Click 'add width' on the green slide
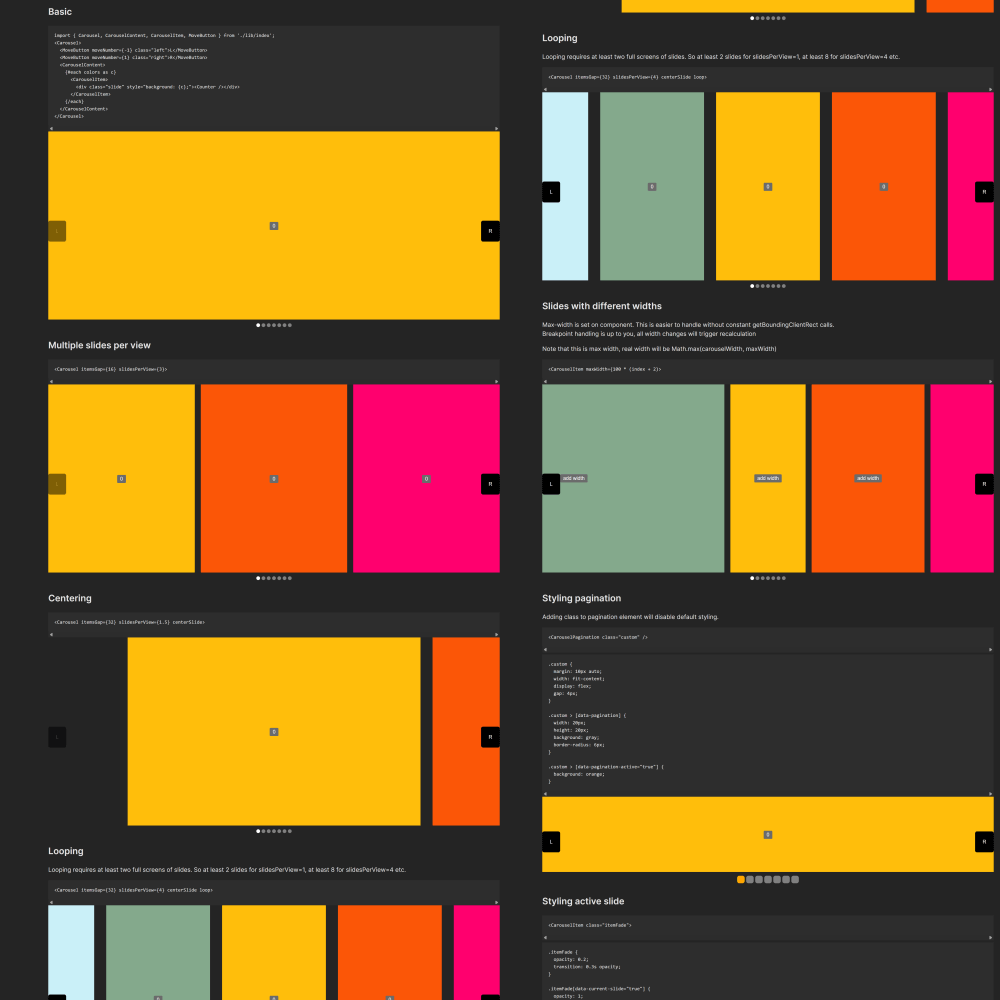This screenshot has width=1000, height=1000. pos(574,478)
